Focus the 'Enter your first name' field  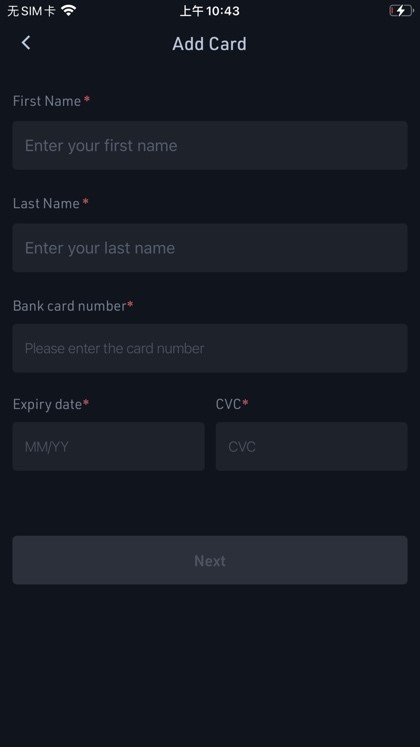pyautogui.click(x=210, y=145)
